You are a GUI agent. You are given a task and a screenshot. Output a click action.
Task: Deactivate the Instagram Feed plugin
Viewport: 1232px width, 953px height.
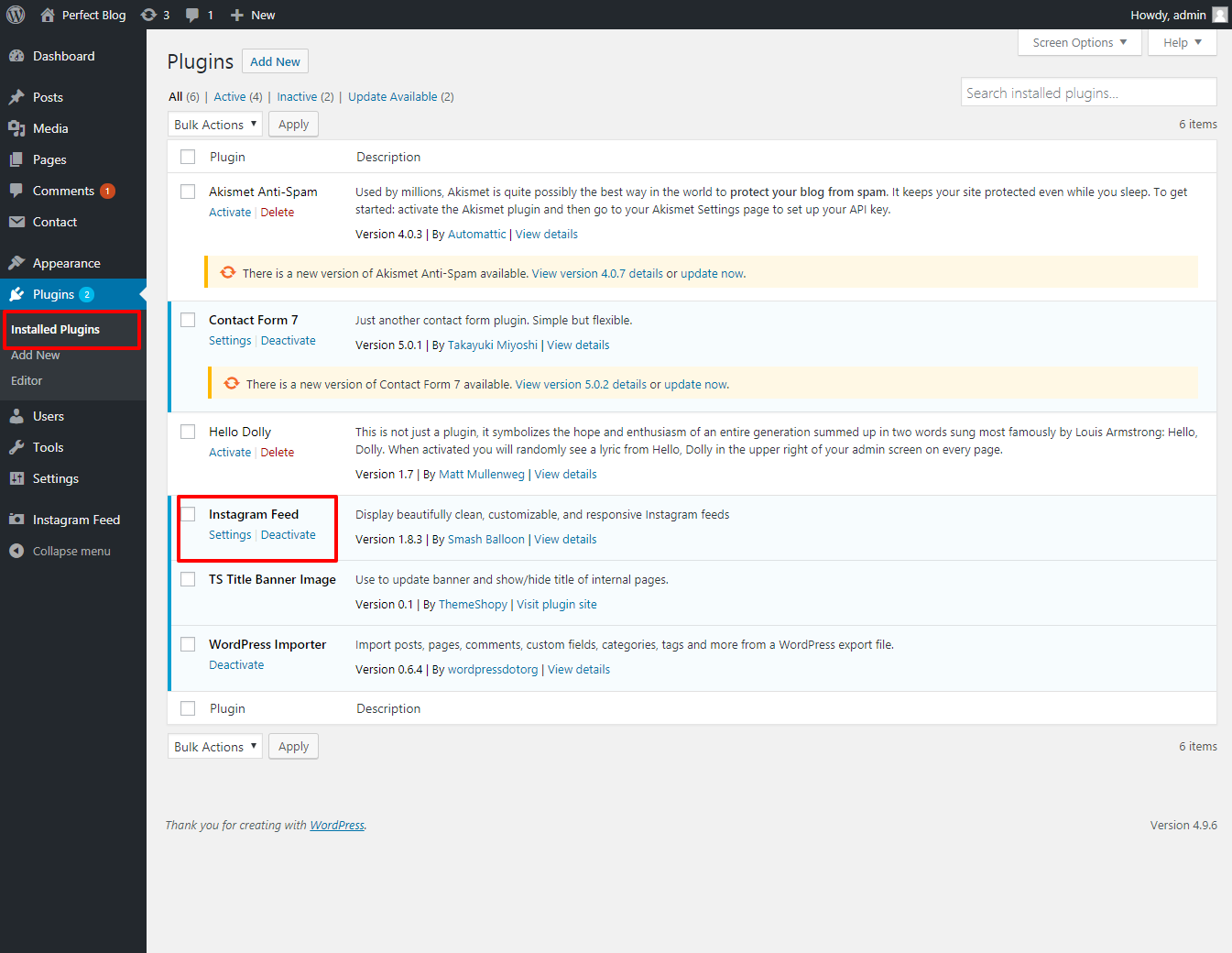click(288, 535)
